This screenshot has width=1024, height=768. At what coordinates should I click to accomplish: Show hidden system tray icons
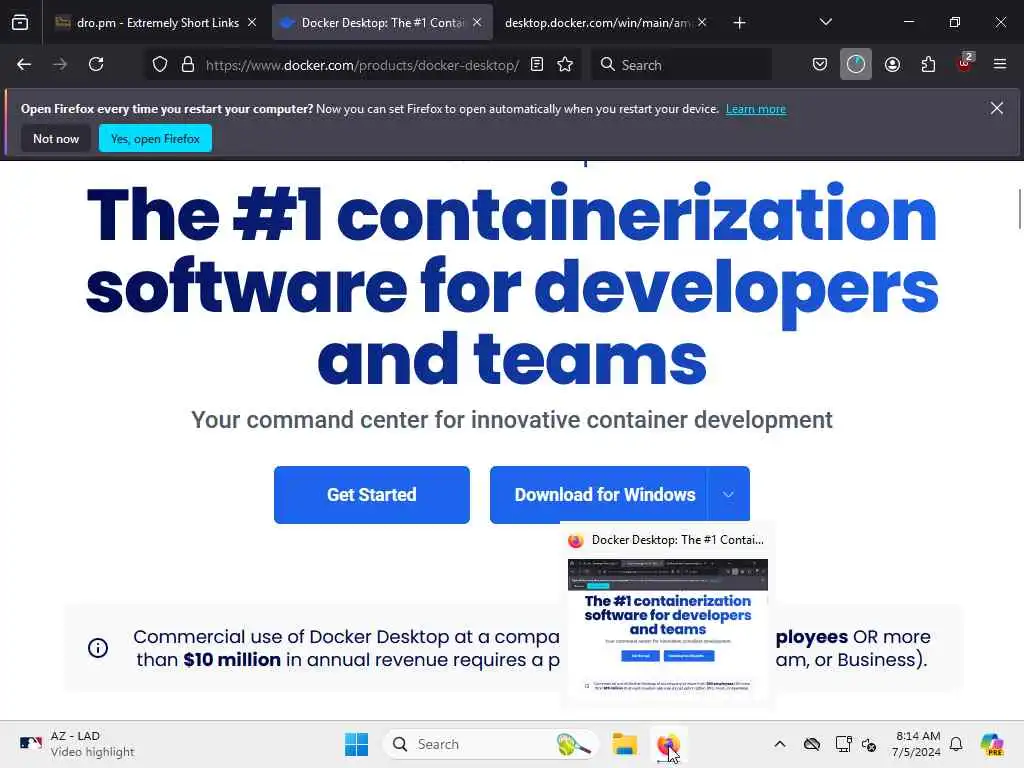click(x=780, y=744)
